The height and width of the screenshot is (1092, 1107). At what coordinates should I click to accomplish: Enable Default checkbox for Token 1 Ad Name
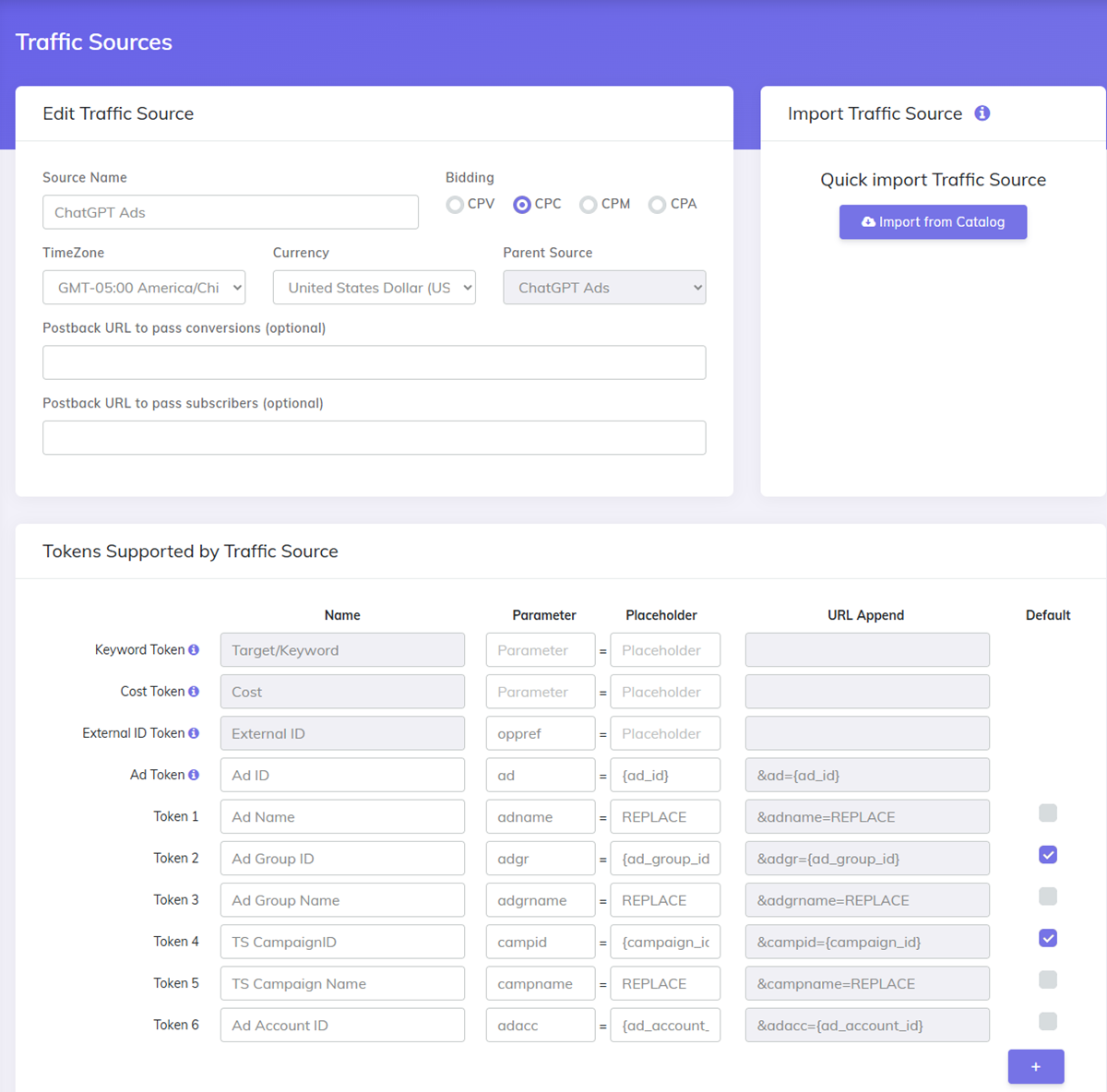1048,813
